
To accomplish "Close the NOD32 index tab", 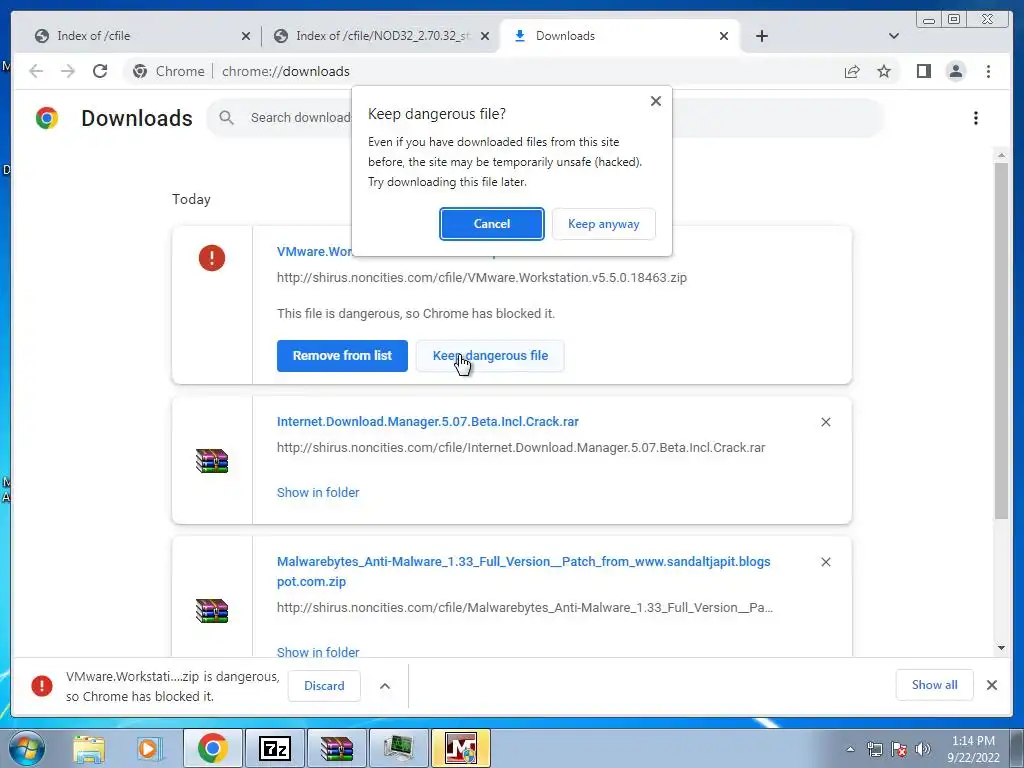I will 485,37.
